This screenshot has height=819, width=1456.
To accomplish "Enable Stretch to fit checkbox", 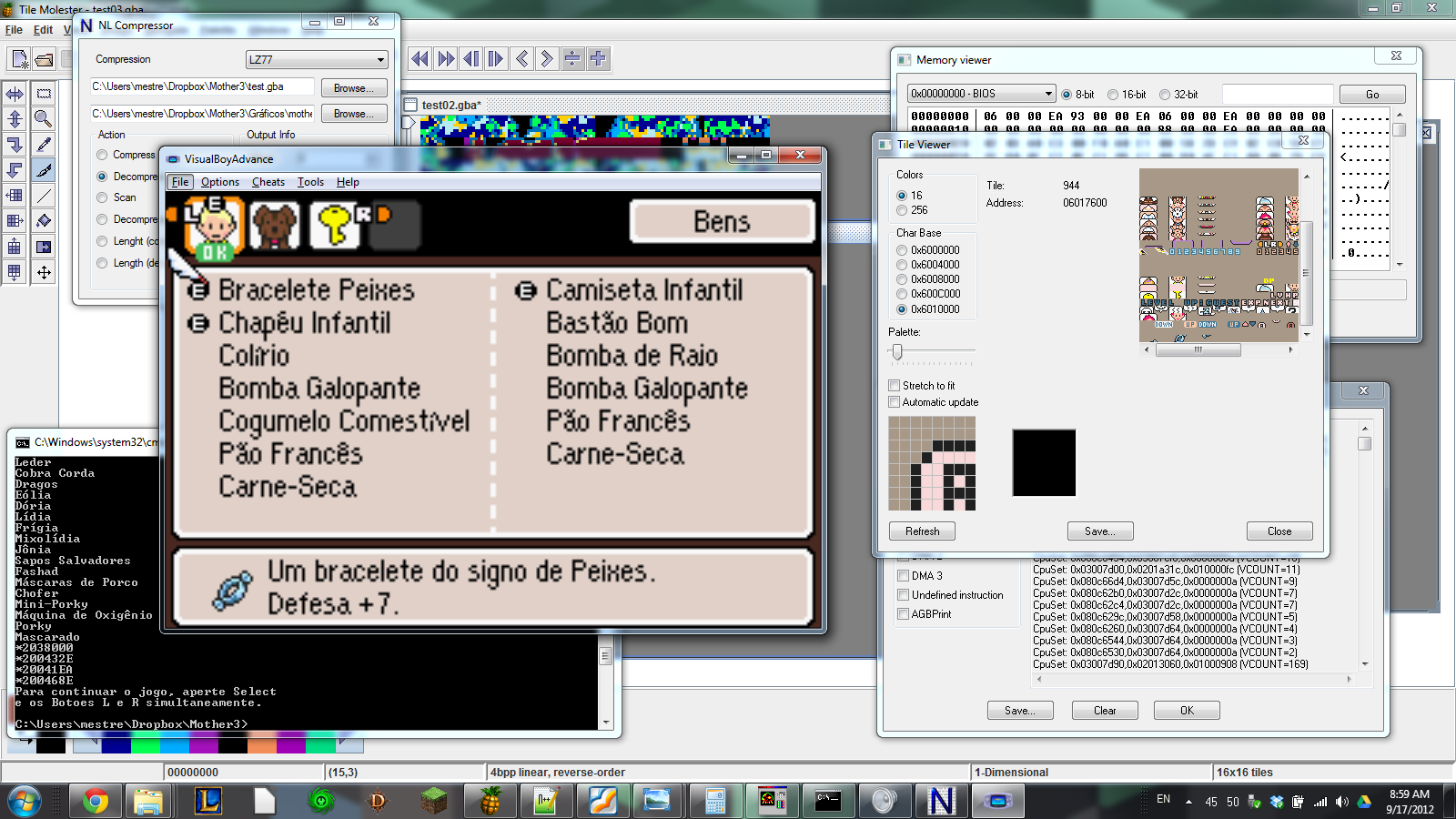I will [895, 386].
